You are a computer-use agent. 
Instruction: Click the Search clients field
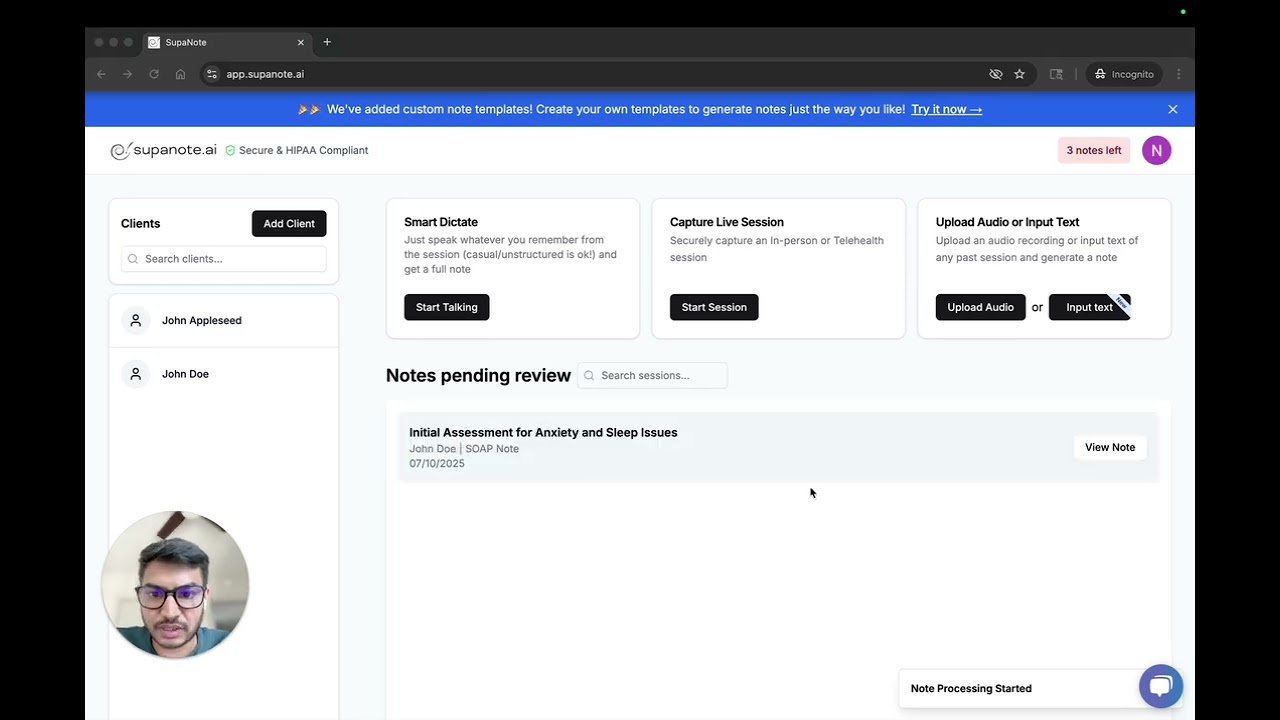224,259
